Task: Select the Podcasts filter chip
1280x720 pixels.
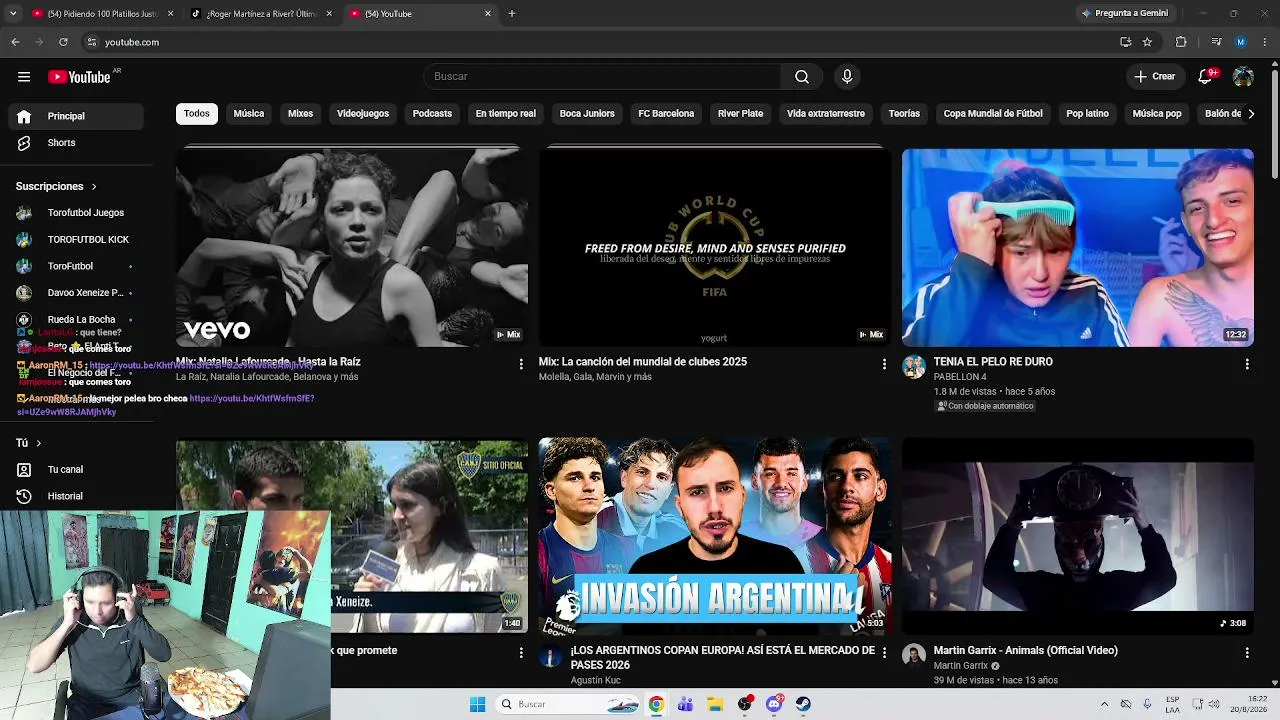Action: [x=432, y=114]
